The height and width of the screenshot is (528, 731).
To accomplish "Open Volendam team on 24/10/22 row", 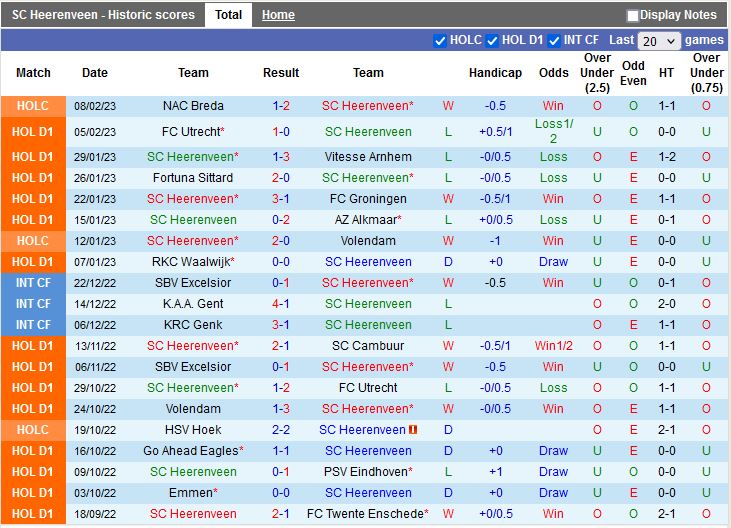I will tap(193, 409).
